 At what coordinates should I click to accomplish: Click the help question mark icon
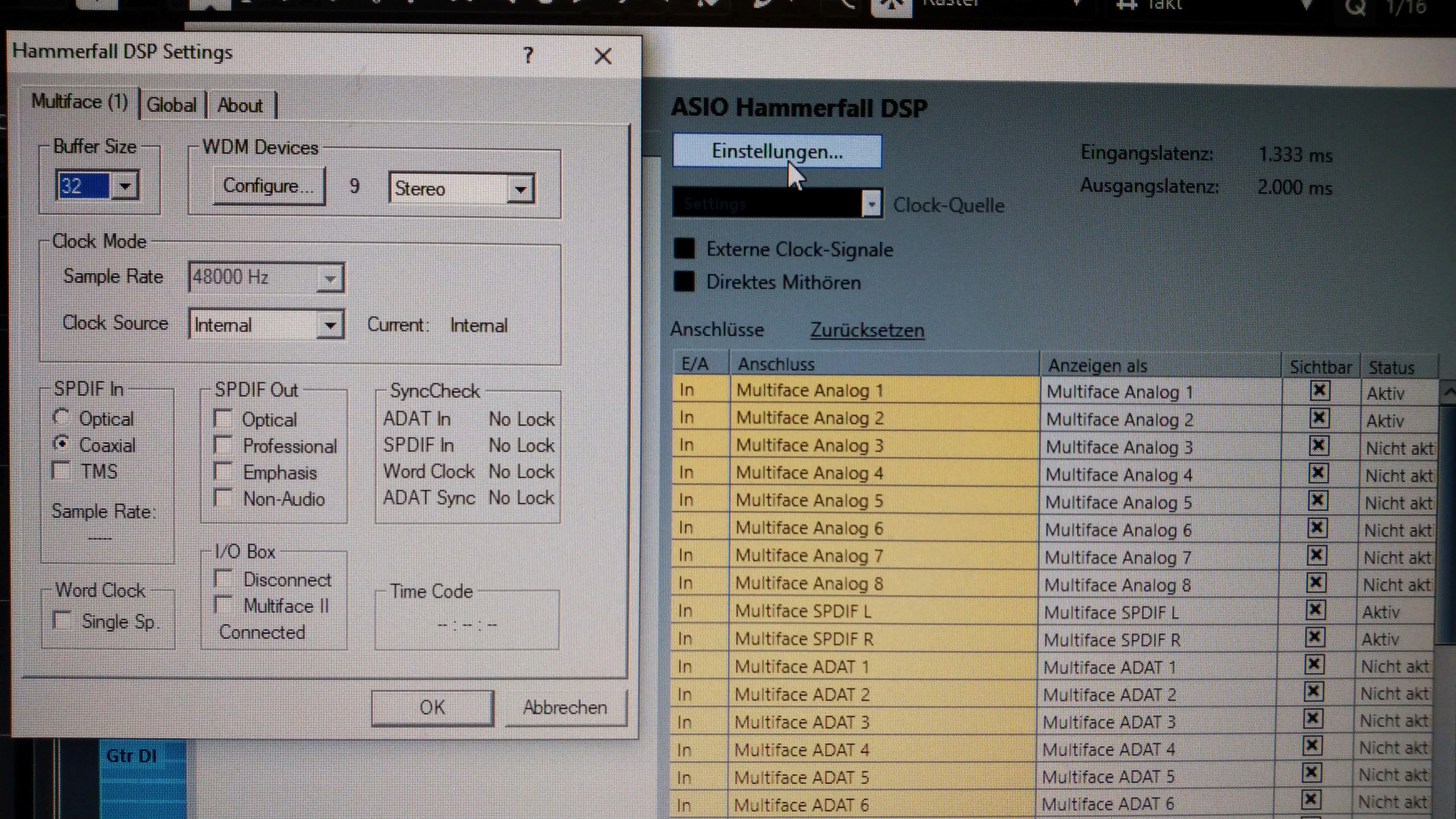(528, 55)
